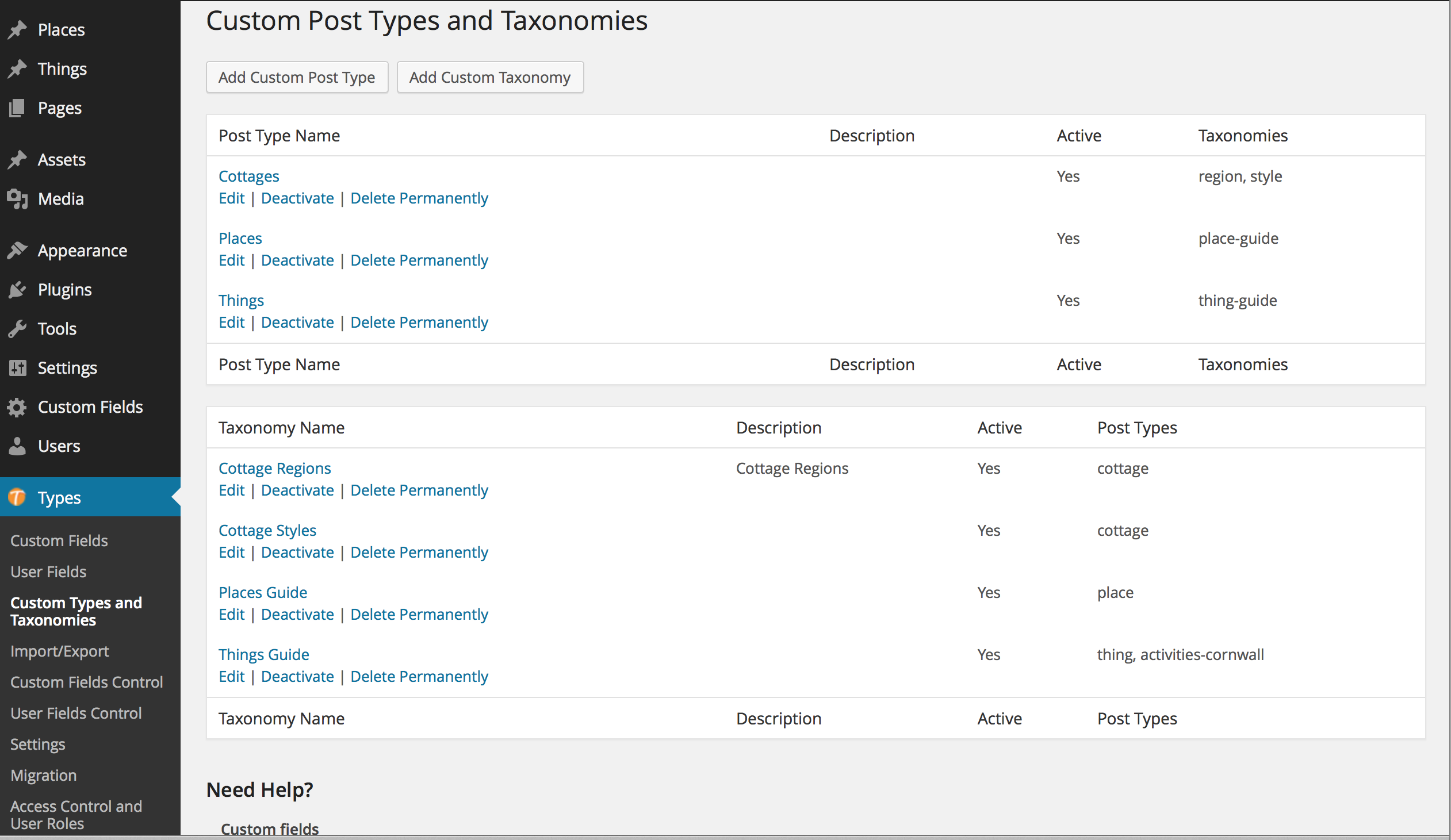1451x840 pixels.
Task: Open the Things post type link
Action: [241, 301]
